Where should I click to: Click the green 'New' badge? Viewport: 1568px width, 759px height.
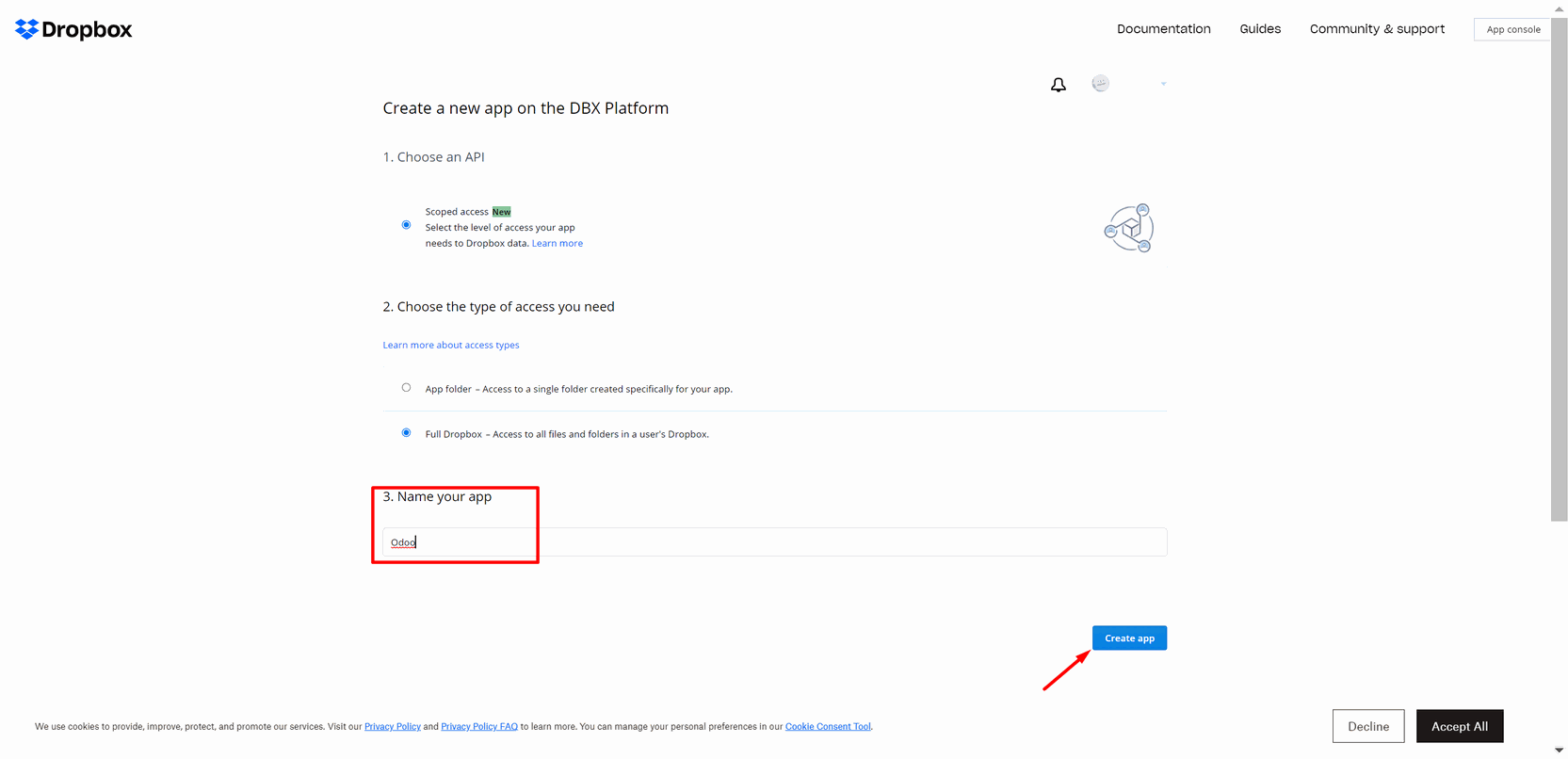[x=502, y=212]
